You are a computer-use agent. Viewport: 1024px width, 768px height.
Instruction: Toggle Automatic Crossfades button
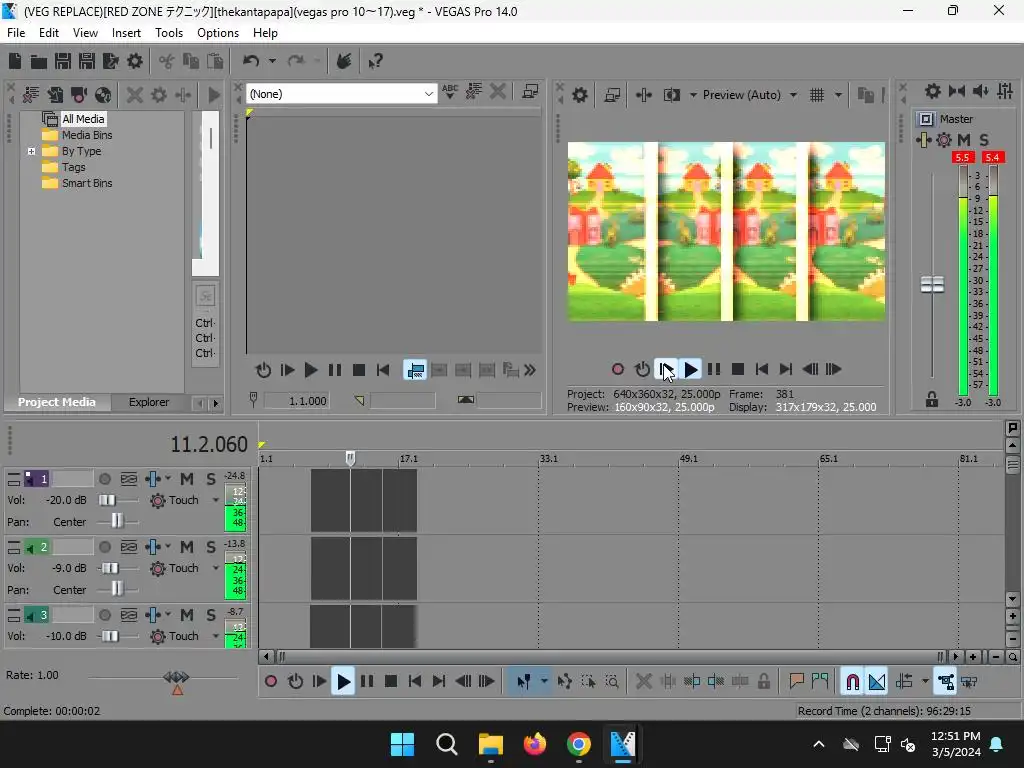tap(877, 682)
